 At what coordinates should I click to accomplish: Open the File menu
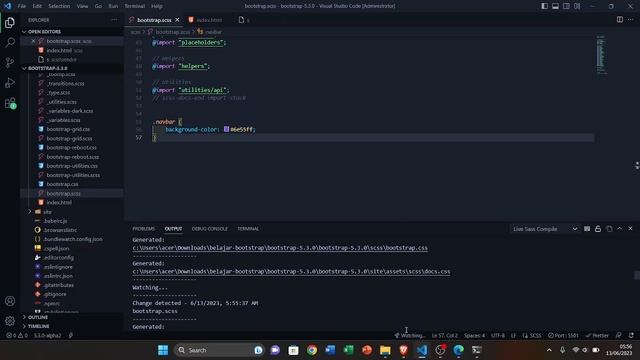tap(22, 6)
